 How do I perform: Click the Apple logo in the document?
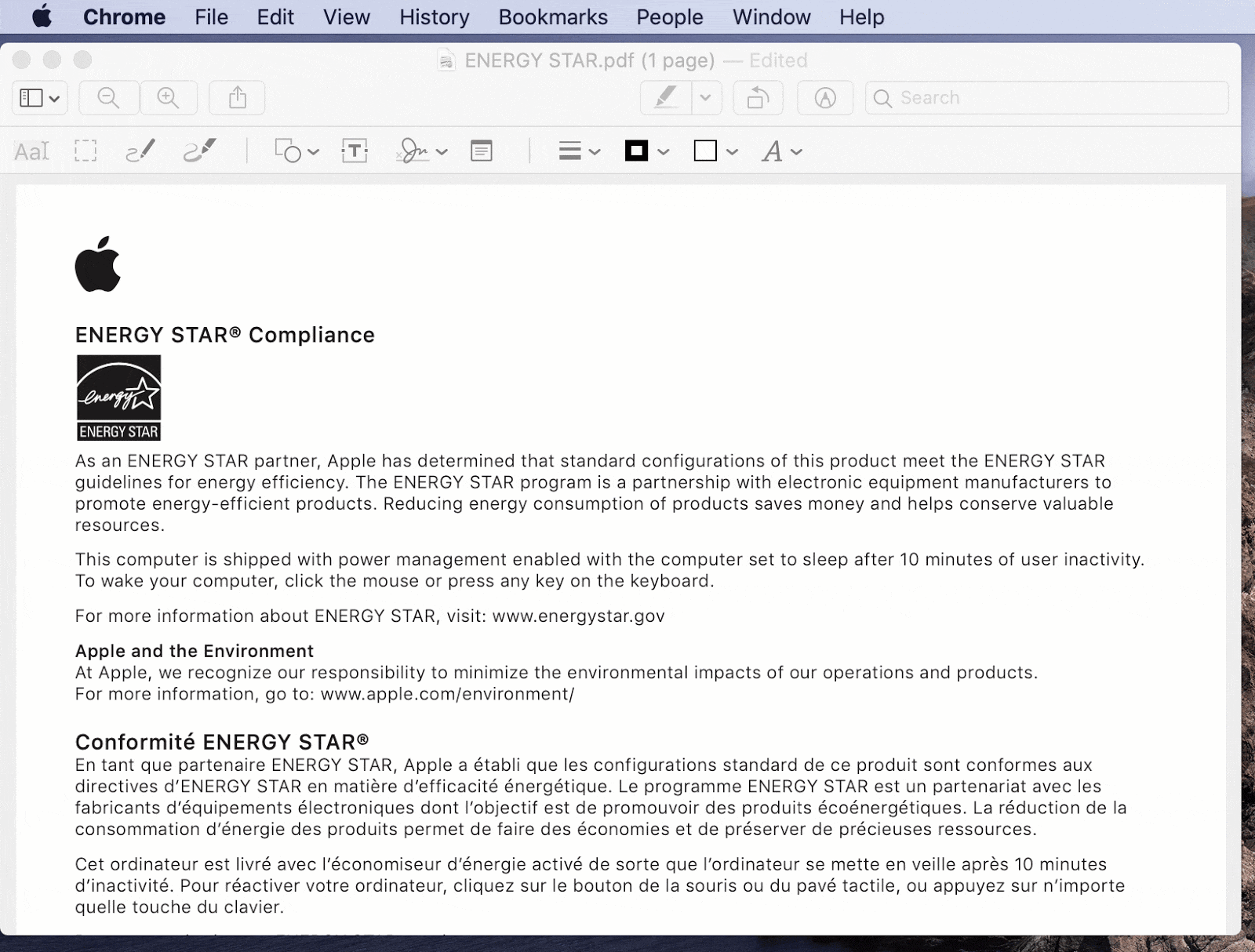click(98, 263)
